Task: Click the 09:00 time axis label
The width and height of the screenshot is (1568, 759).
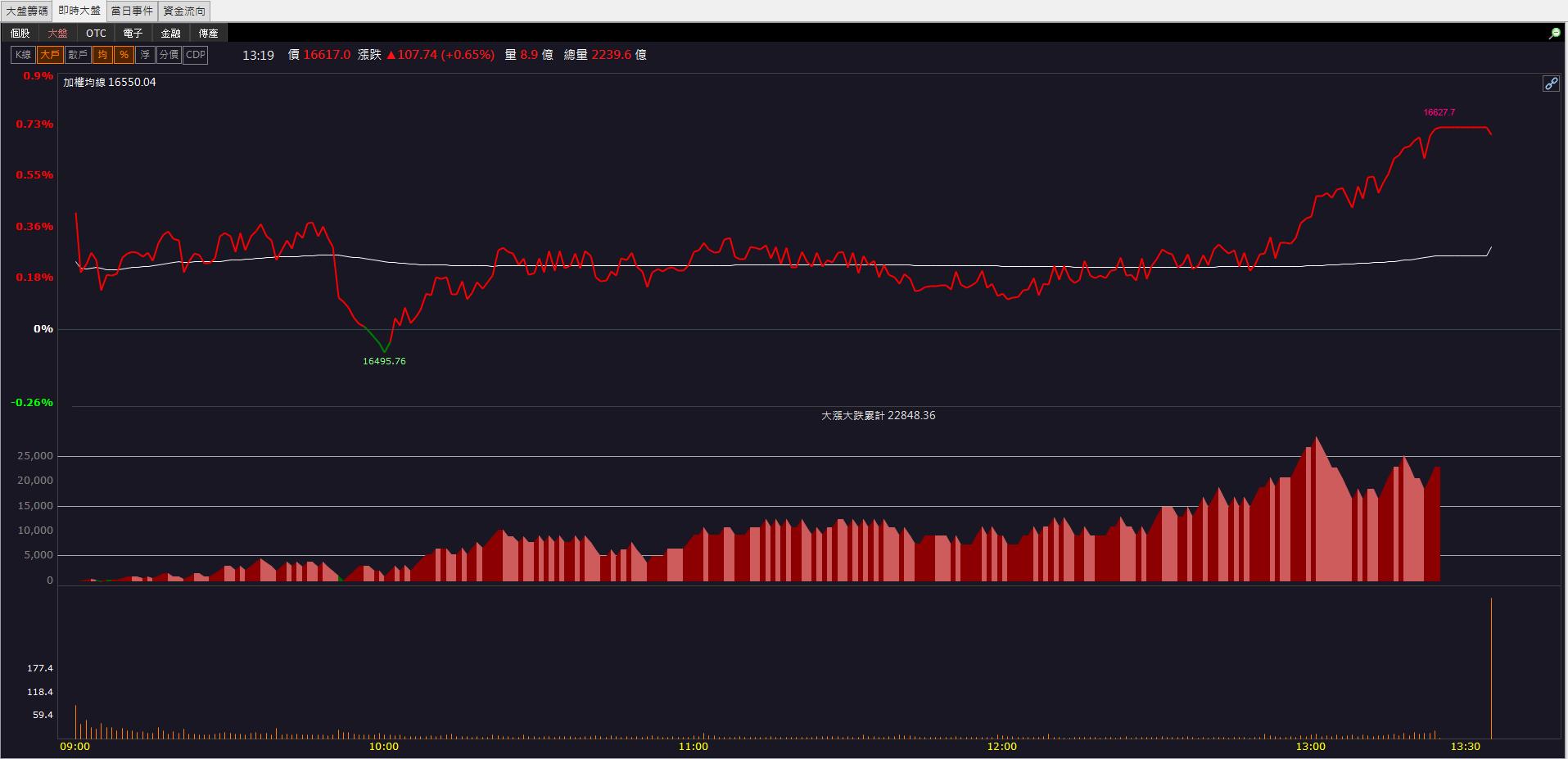Action: point(75,747)
